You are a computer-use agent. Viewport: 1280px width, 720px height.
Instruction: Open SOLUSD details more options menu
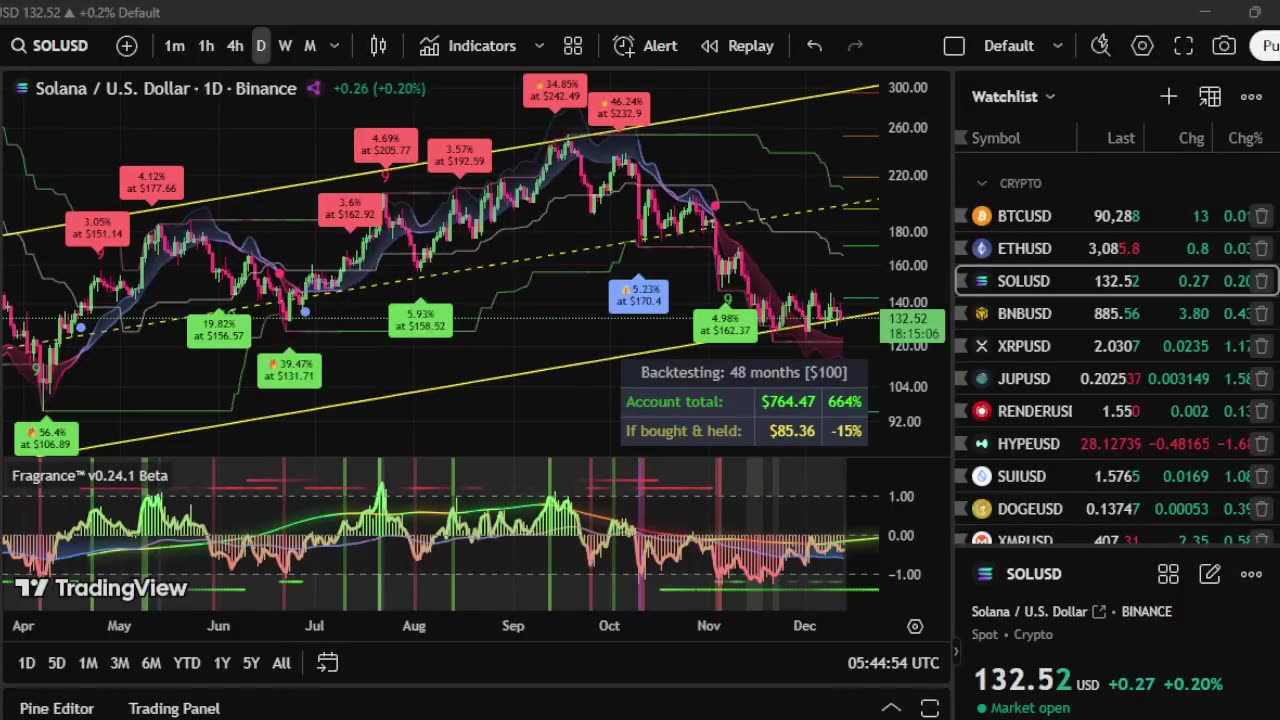click(1251, 574)
